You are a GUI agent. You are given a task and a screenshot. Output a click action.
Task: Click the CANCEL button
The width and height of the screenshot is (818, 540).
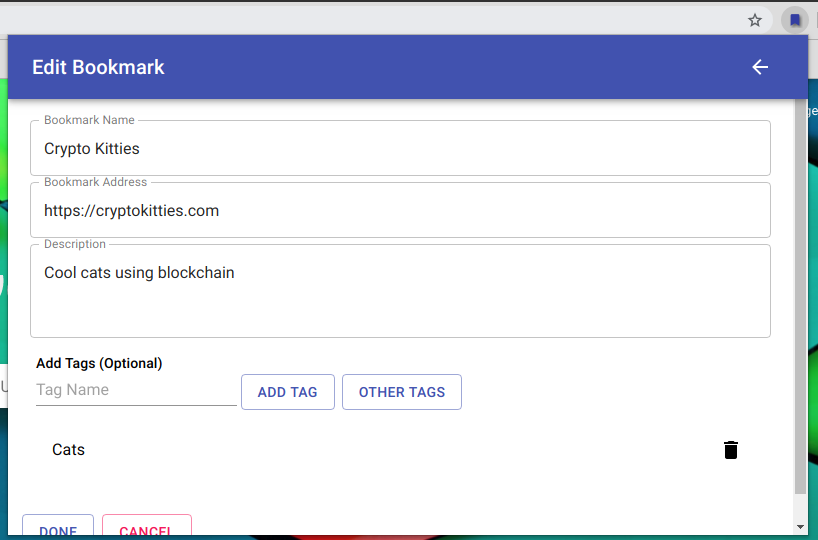click(147, 526)
